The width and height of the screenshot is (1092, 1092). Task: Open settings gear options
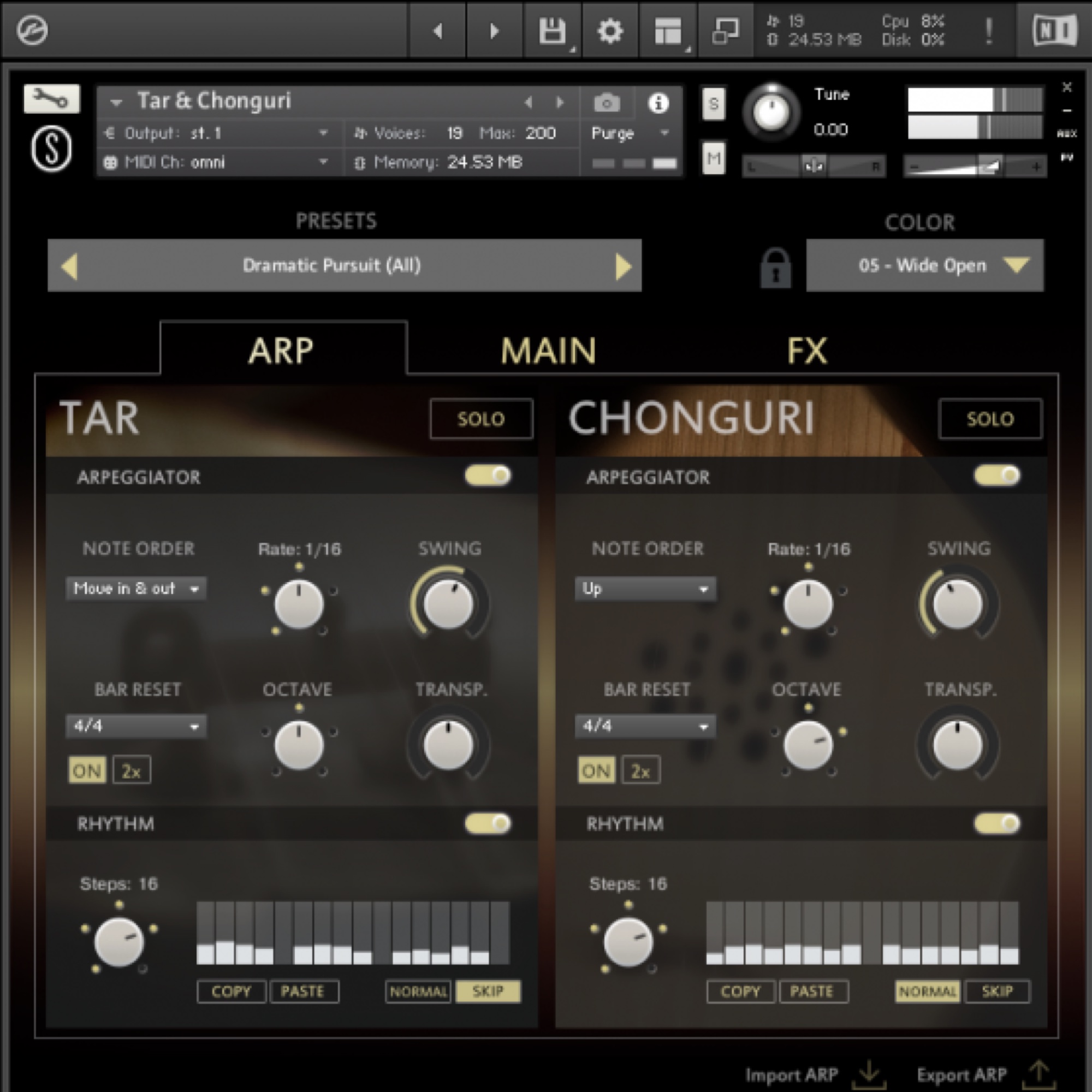point(610,31)
